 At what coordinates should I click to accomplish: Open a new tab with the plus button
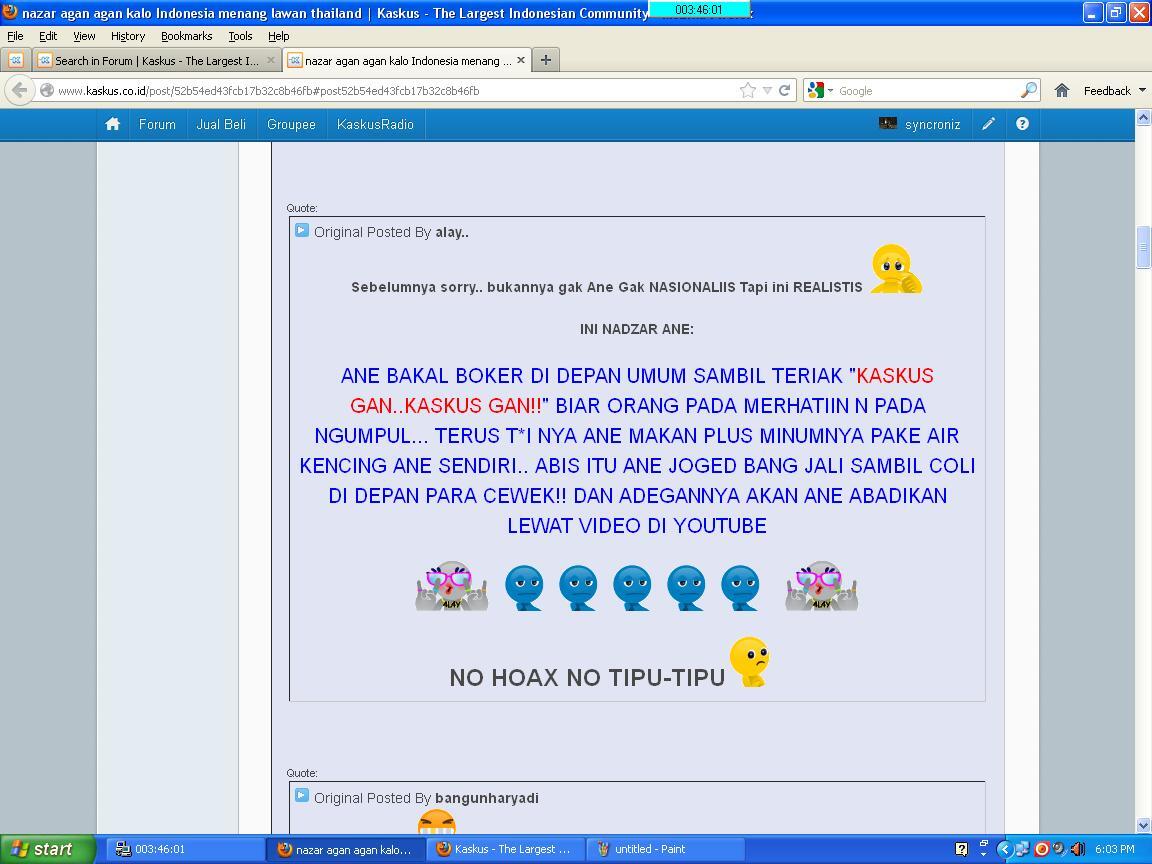pos(545,60)
